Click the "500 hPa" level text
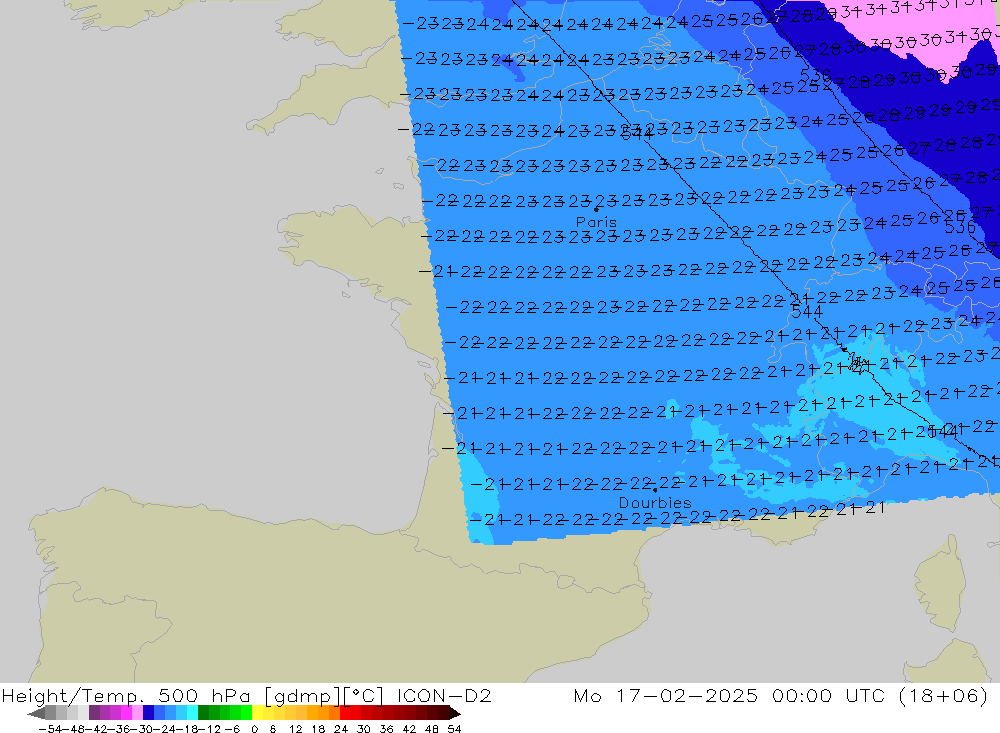1000x733 pixels. tap(204, 695)
